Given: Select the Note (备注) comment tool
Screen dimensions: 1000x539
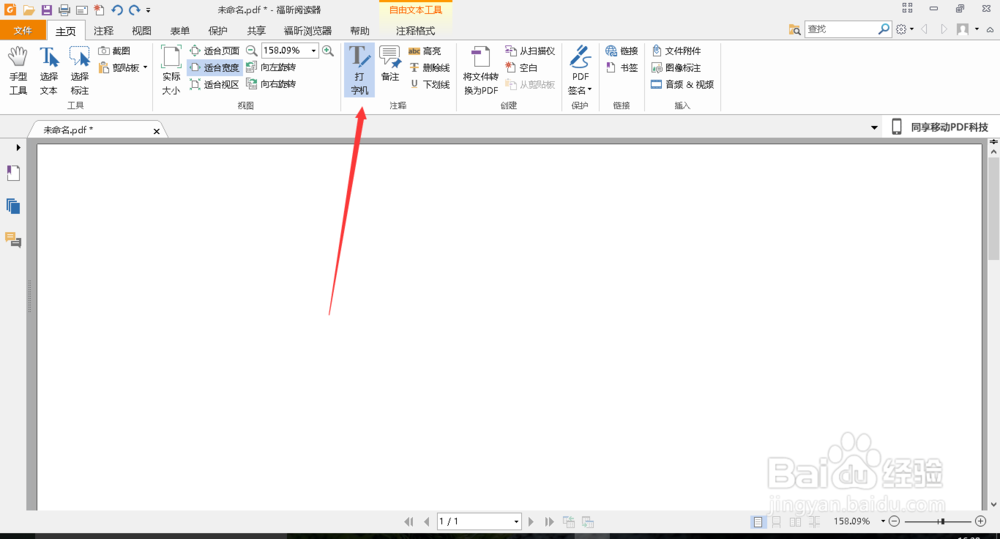Looking at the screenshot, I should [x=390, y=64].
